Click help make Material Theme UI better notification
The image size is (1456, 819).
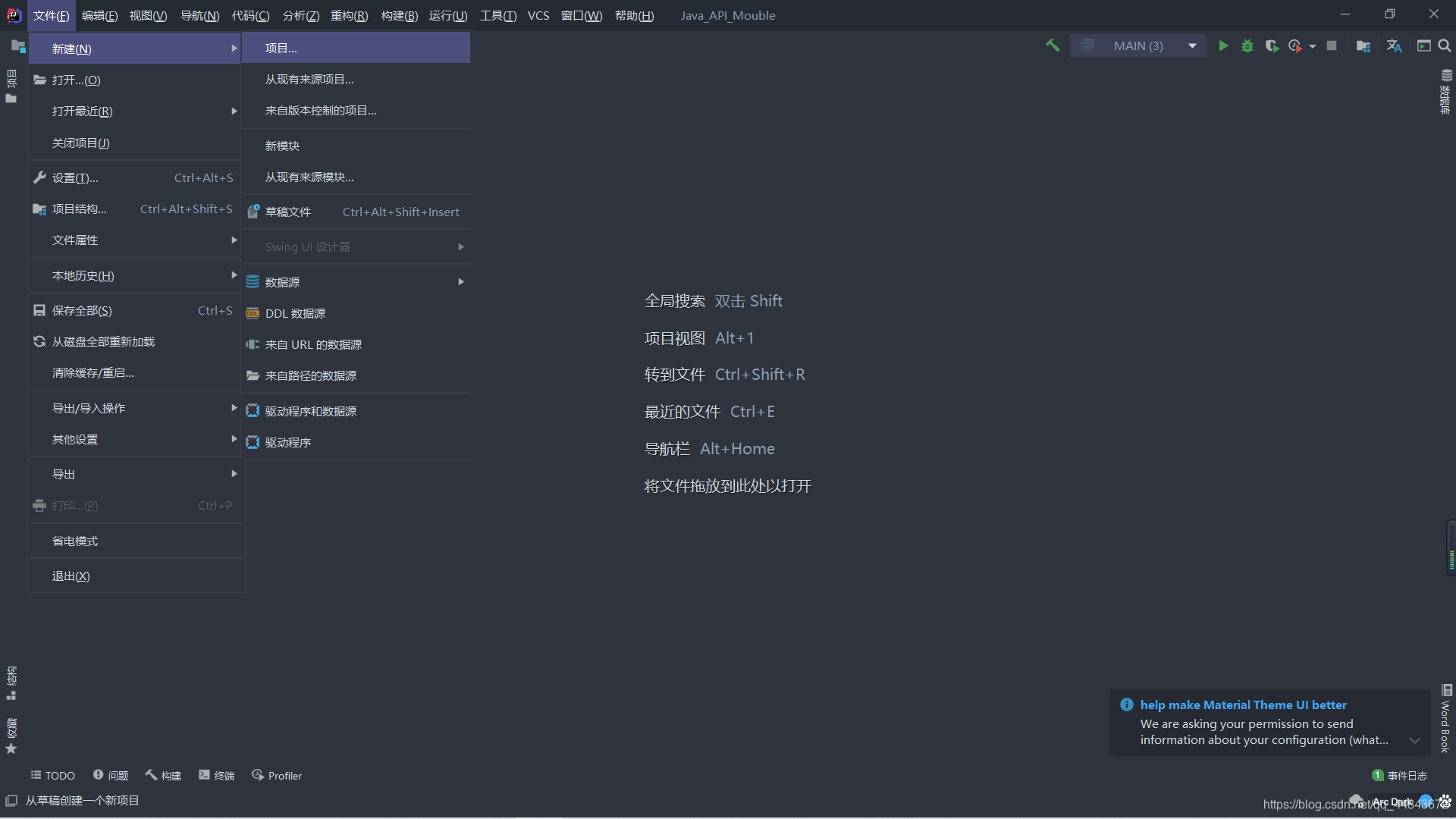coord(1244,705)
